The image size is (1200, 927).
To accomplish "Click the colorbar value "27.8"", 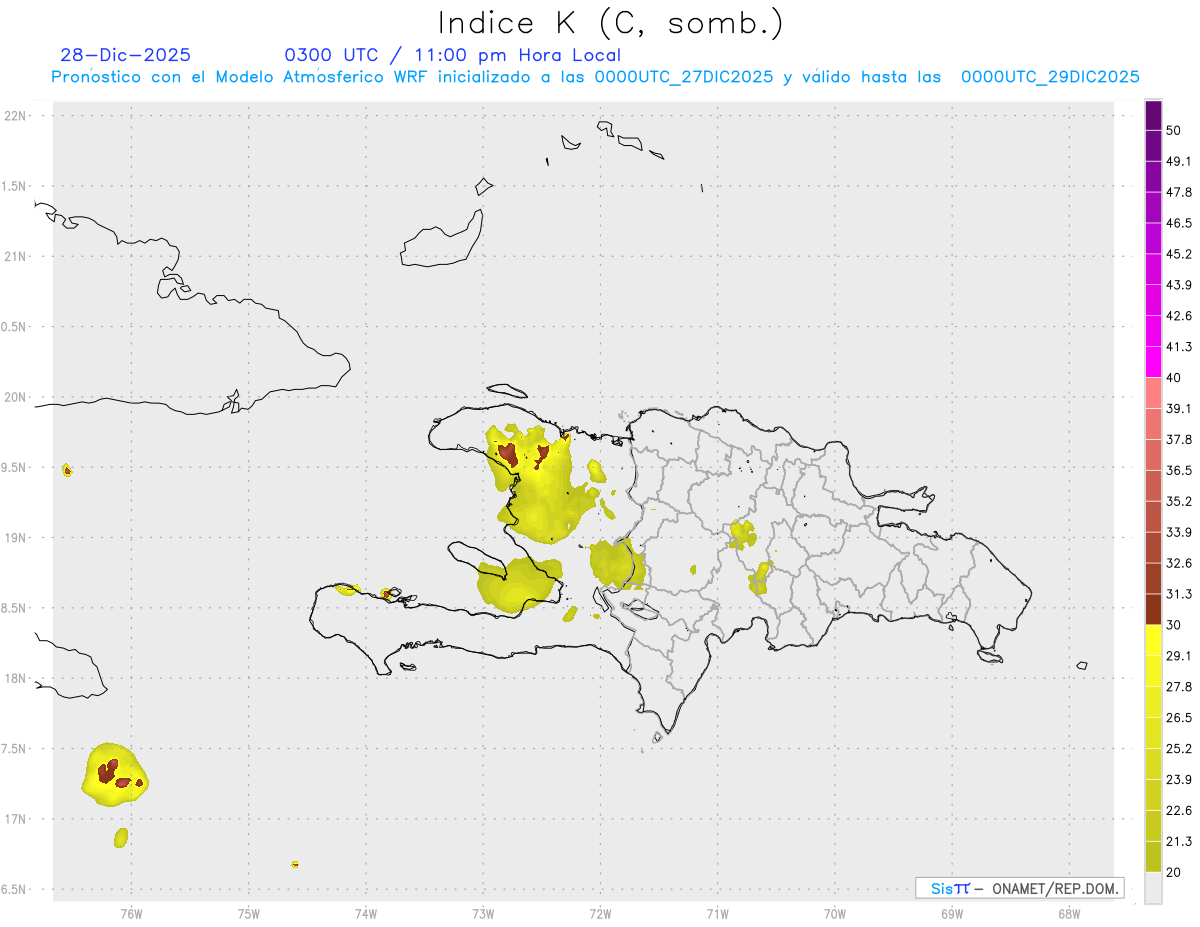I will tap(1179, 687).
